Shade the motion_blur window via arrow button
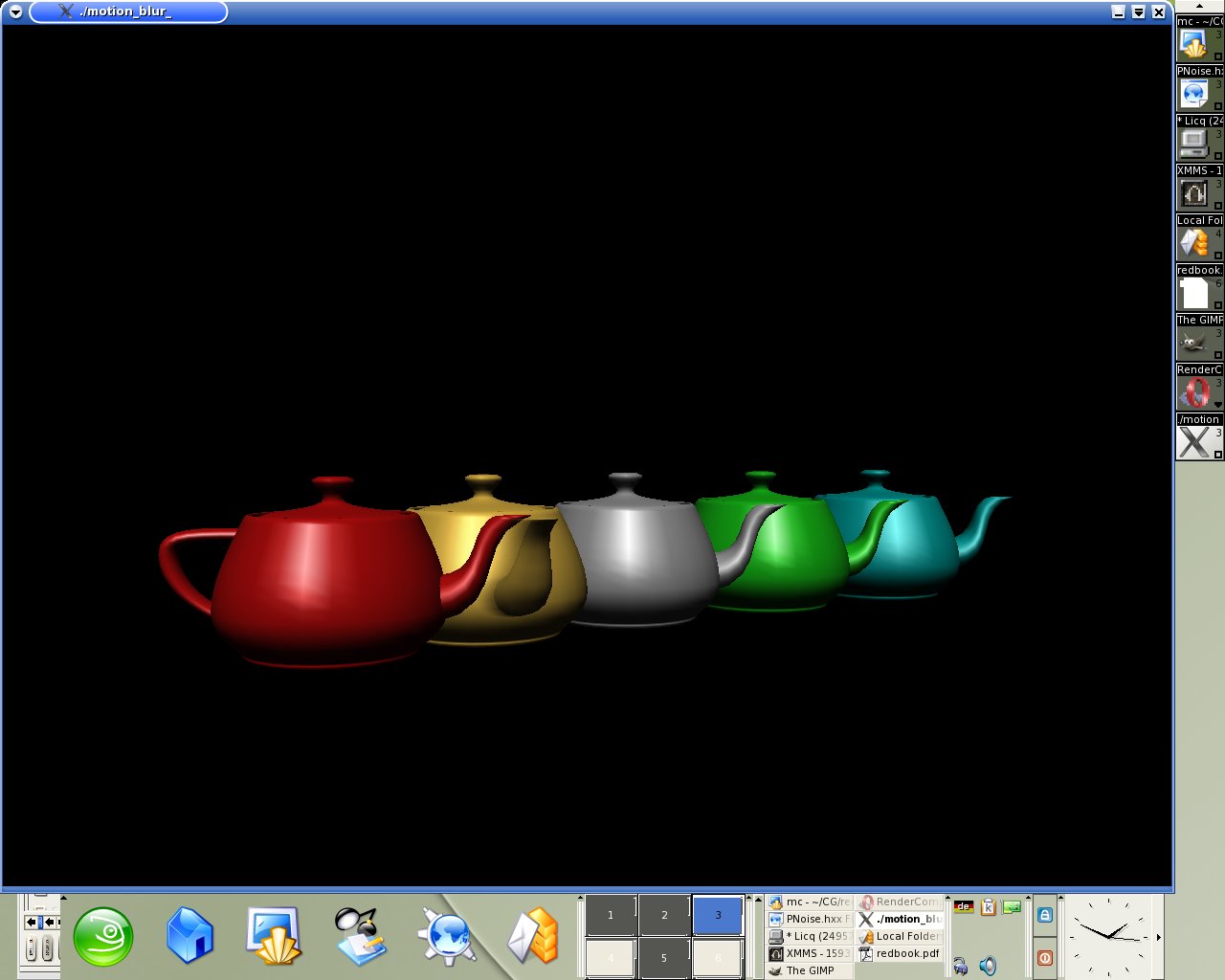Viewport: 1225px width, 980px height. pyautogui.click(x=1138, y=12)
